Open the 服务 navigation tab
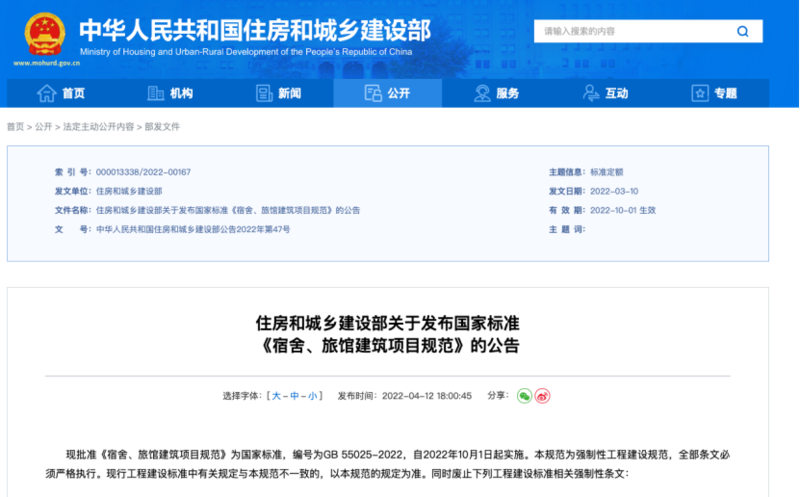The height and width of the screenshot is (497, 800). click(496, 93)
